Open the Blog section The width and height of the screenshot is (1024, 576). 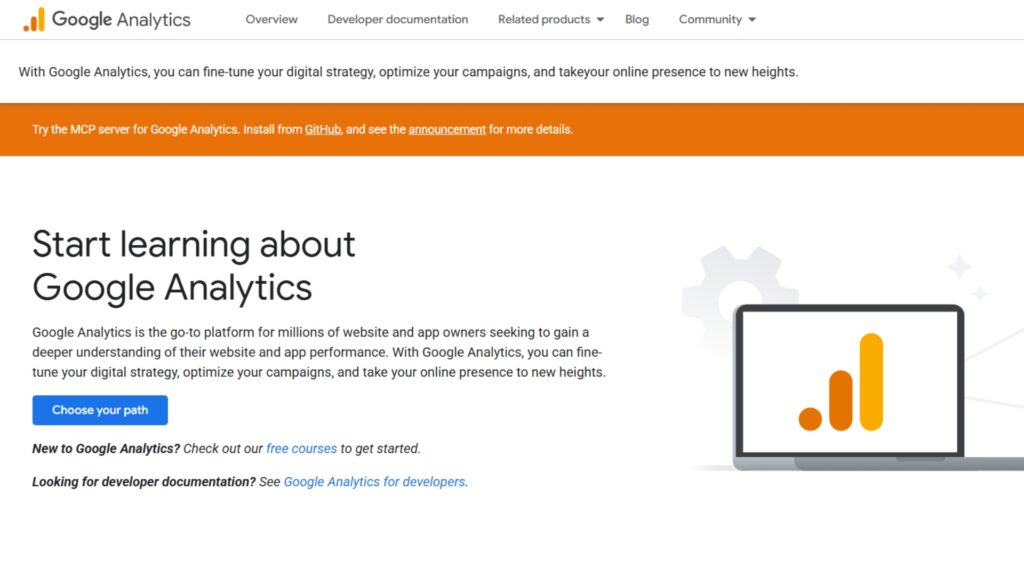pos(637,19)
